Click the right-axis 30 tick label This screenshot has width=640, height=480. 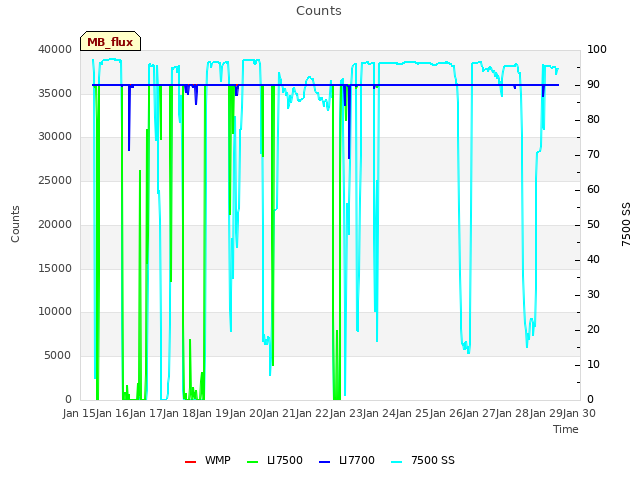tap(593, 295)
